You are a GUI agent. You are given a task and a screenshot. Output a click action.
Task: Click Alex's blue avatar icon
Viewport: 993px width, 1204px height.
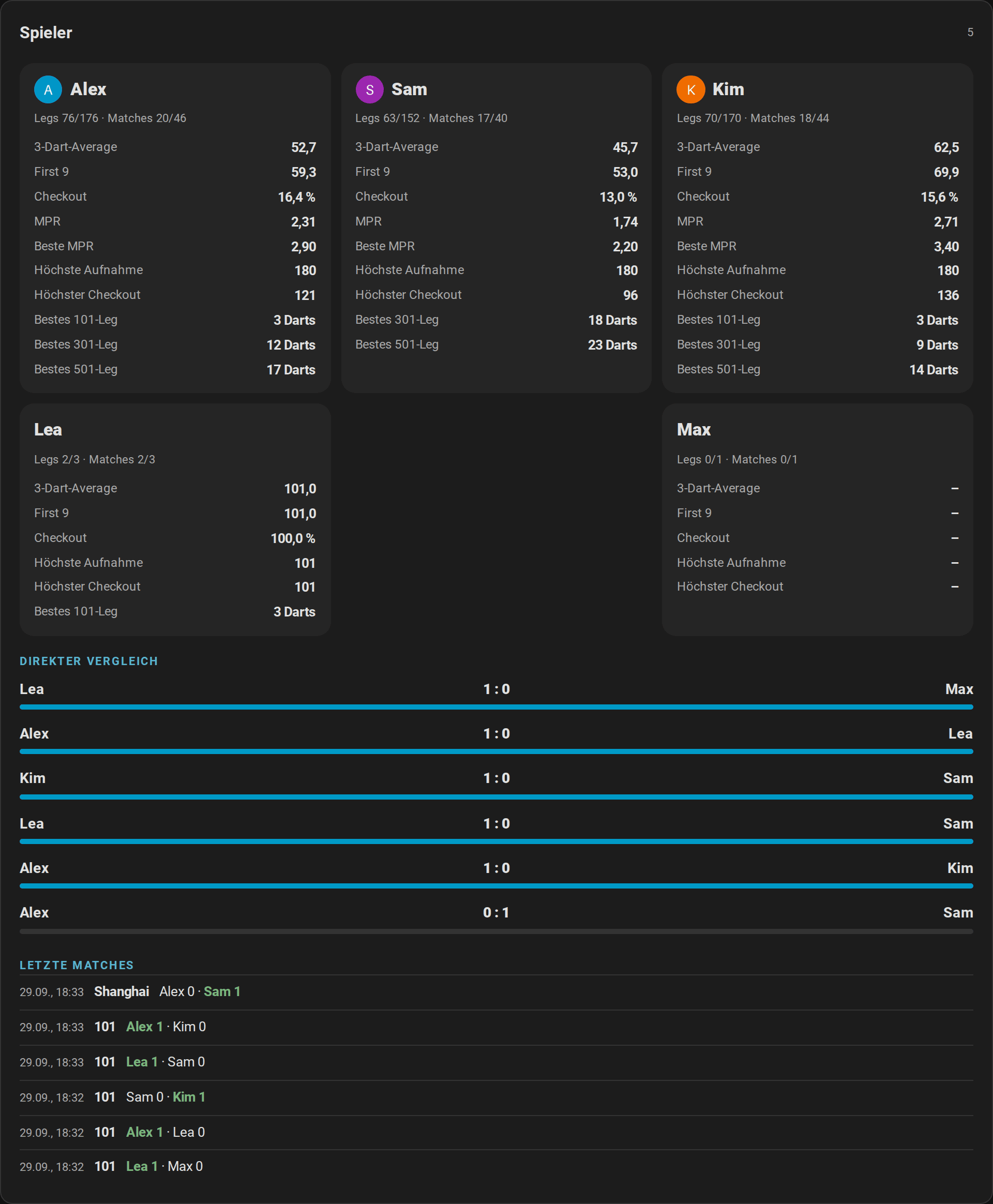(48, 89)
